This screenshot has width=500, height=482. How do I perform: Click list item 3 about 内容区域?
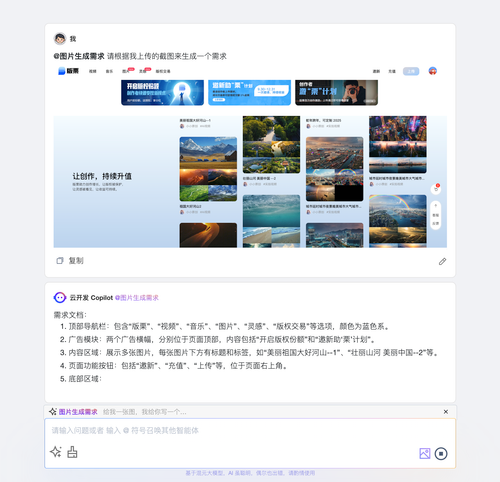249,352
